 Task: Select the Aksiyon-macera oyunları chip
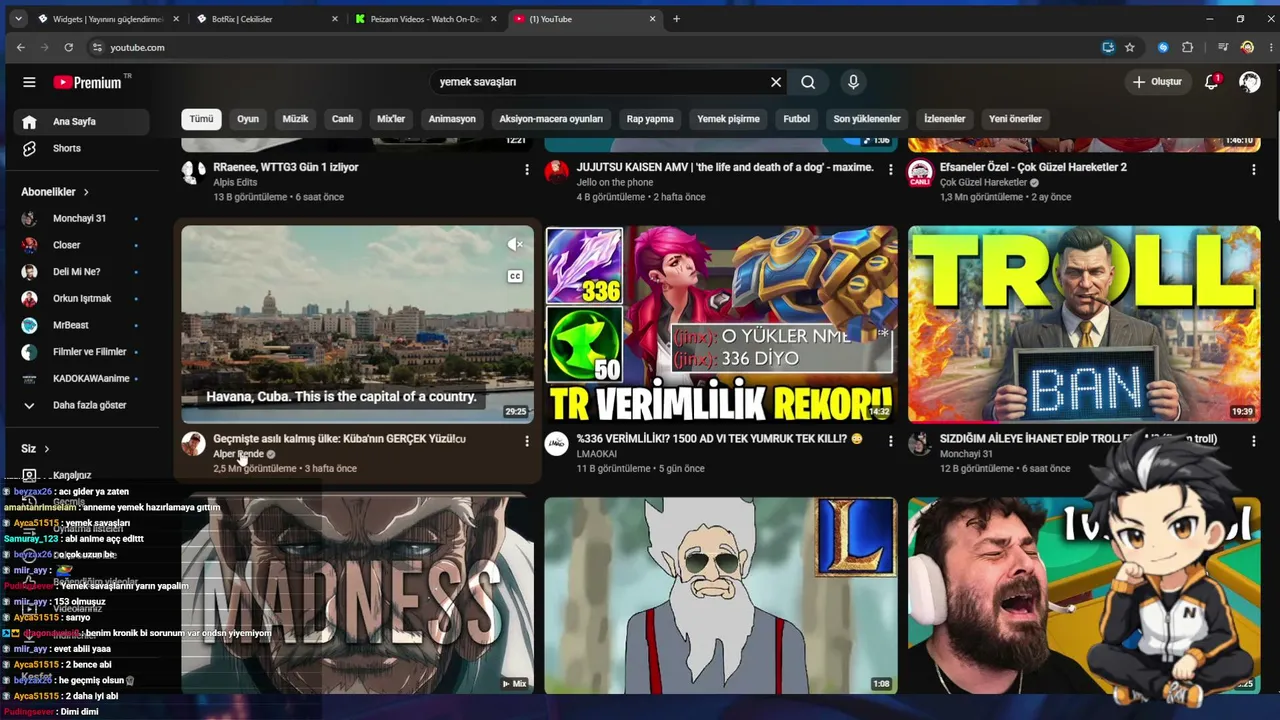[551, 119]
